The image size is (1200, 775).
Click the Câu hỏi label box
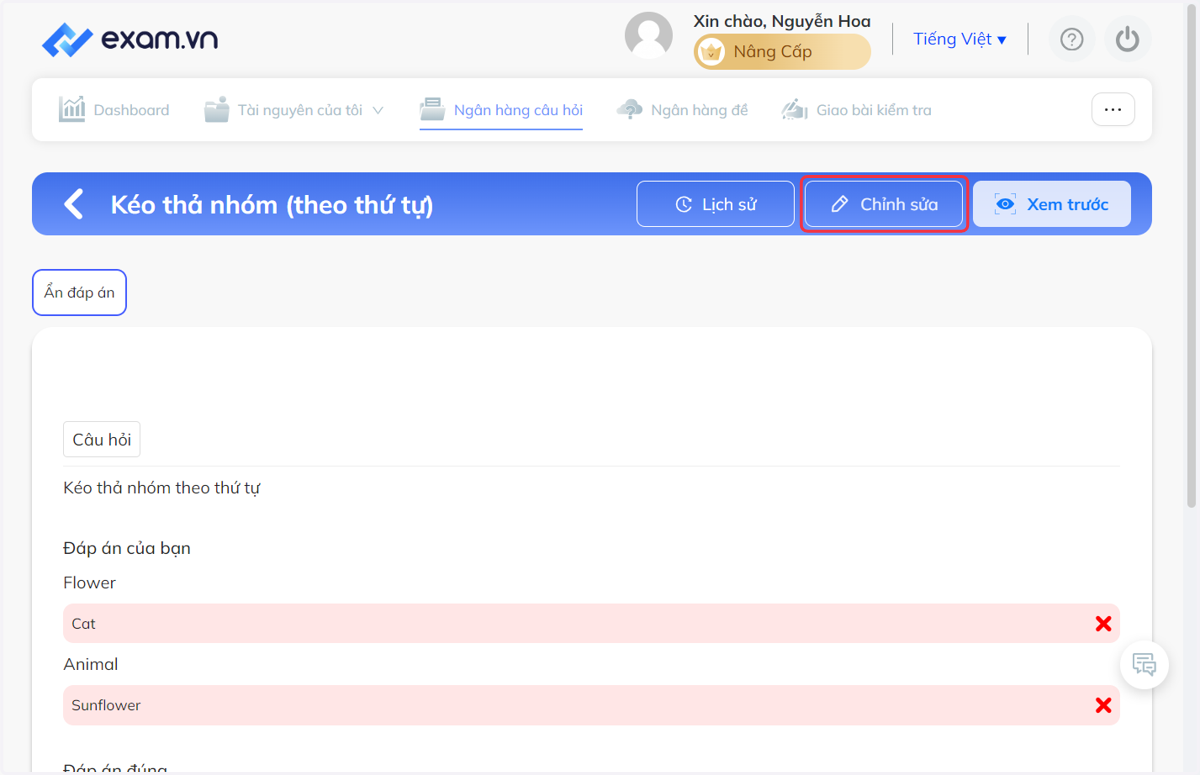[x=102, y=440]
